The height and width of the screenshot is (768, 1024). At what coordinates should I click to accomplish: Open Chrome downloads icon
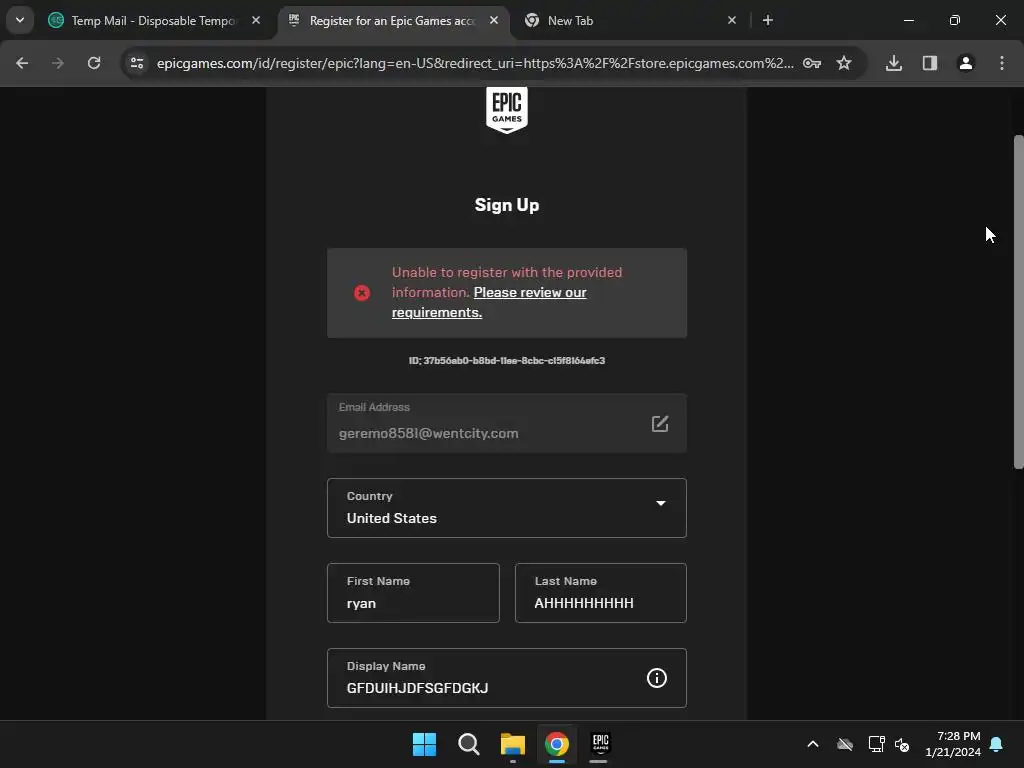point(893,63)
